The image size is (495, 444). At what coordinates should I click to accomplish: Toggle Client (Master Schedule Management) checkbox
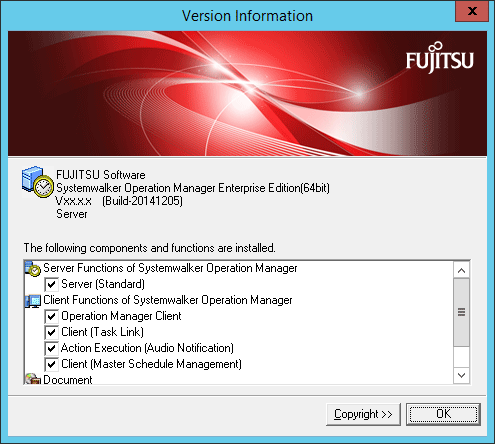[51, 364]
